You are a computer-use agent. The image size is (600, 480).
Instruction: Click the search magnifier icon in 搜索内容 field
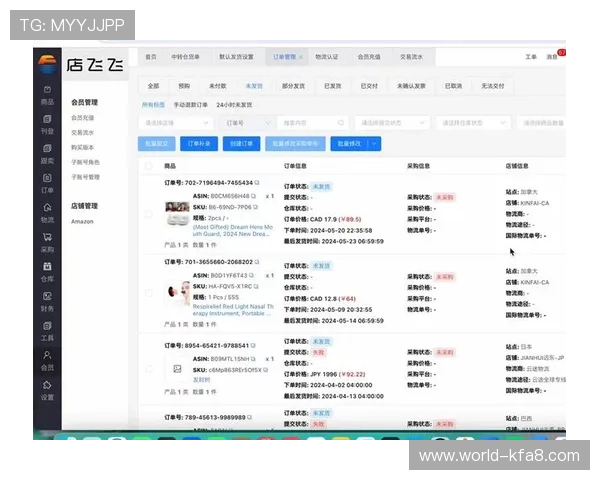tap(341, 123)
